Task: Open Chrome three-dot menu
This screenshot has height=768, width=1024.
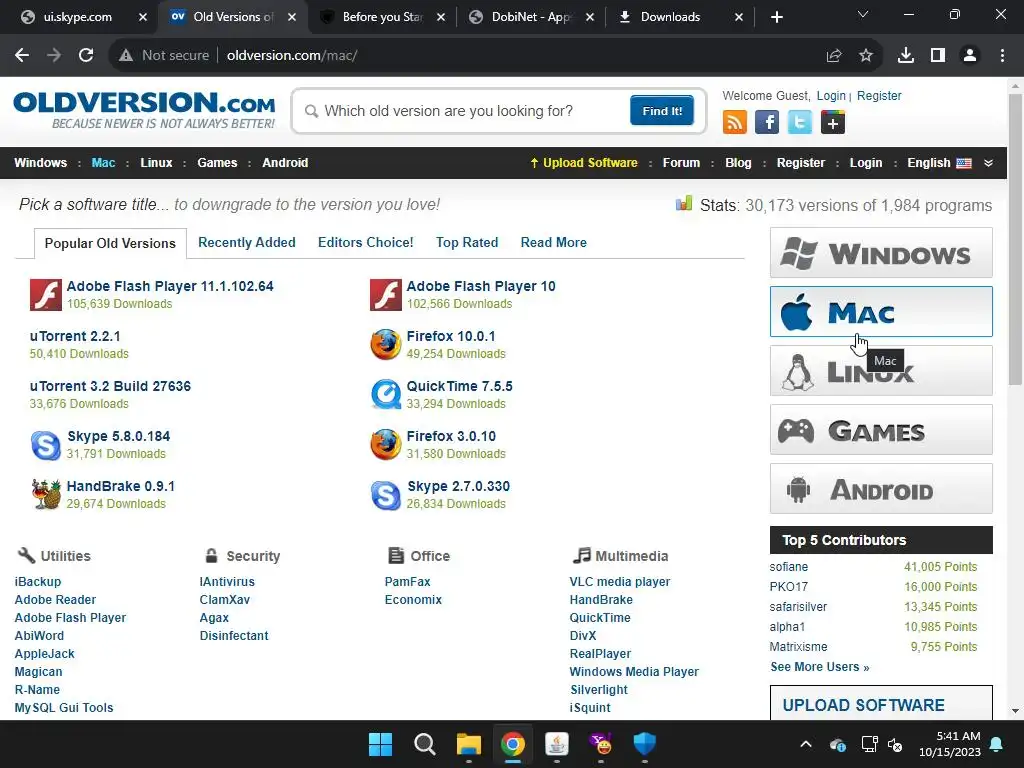Action: click(x=1002, y=56)
